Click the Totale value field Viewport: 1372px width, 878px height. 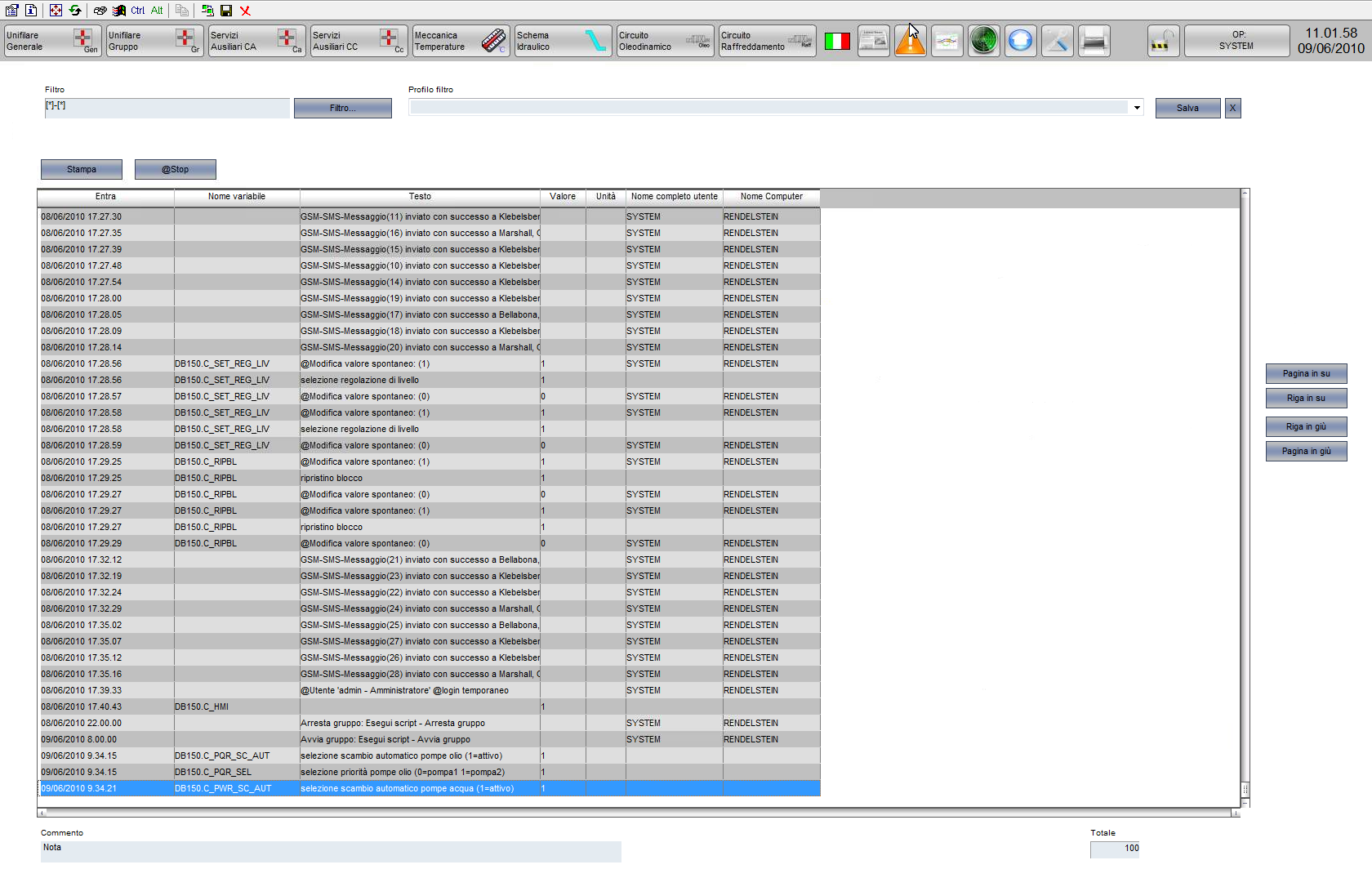pos(1115,849)
